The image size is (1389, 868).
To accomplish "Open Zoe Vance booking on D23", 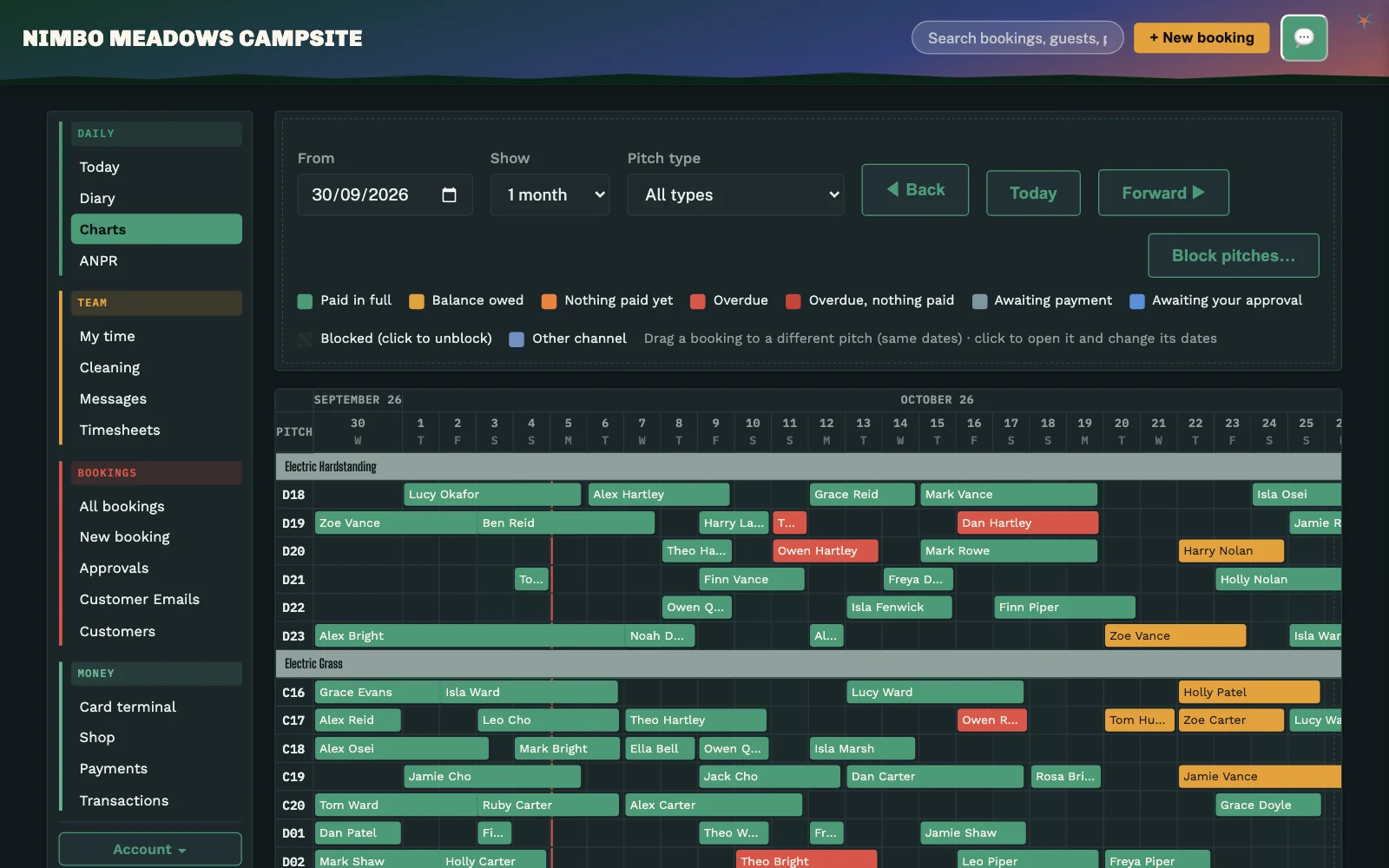I will click(1175, 635).
